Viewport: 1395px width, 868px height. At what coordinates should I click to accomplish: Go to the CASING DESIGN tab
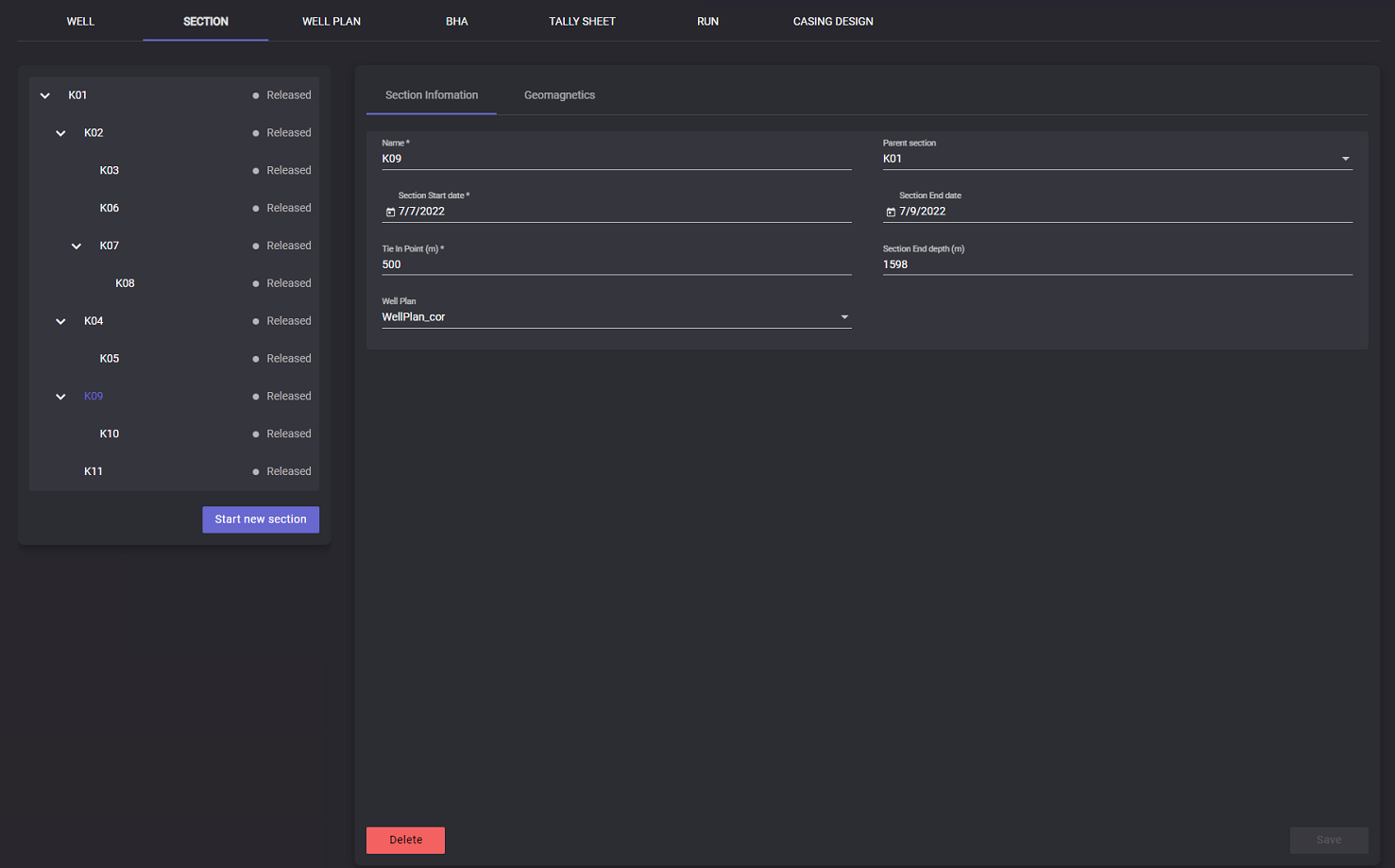(x=832, y=21)
